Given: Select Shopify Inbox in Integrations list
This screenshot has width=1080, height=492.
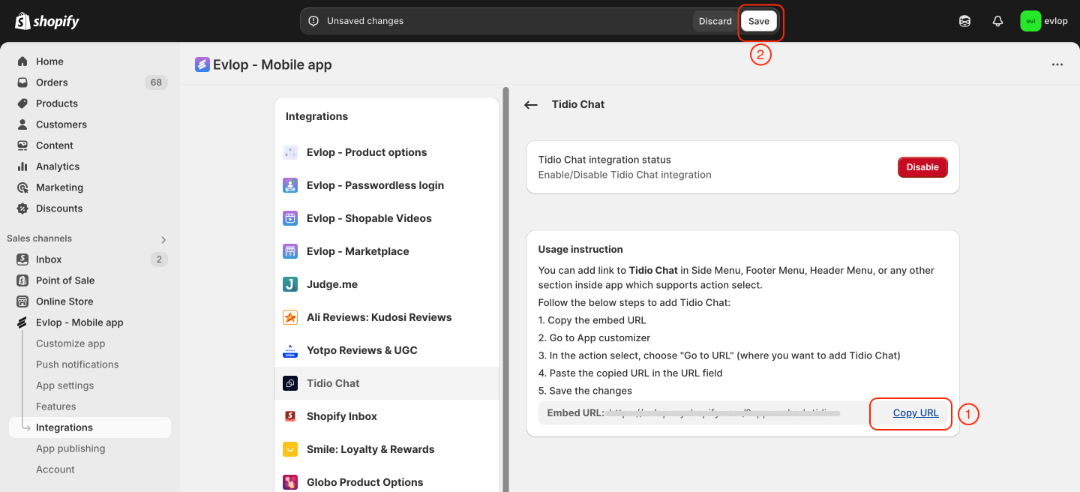Looking at the screenshot, I should tap(341, 417).
